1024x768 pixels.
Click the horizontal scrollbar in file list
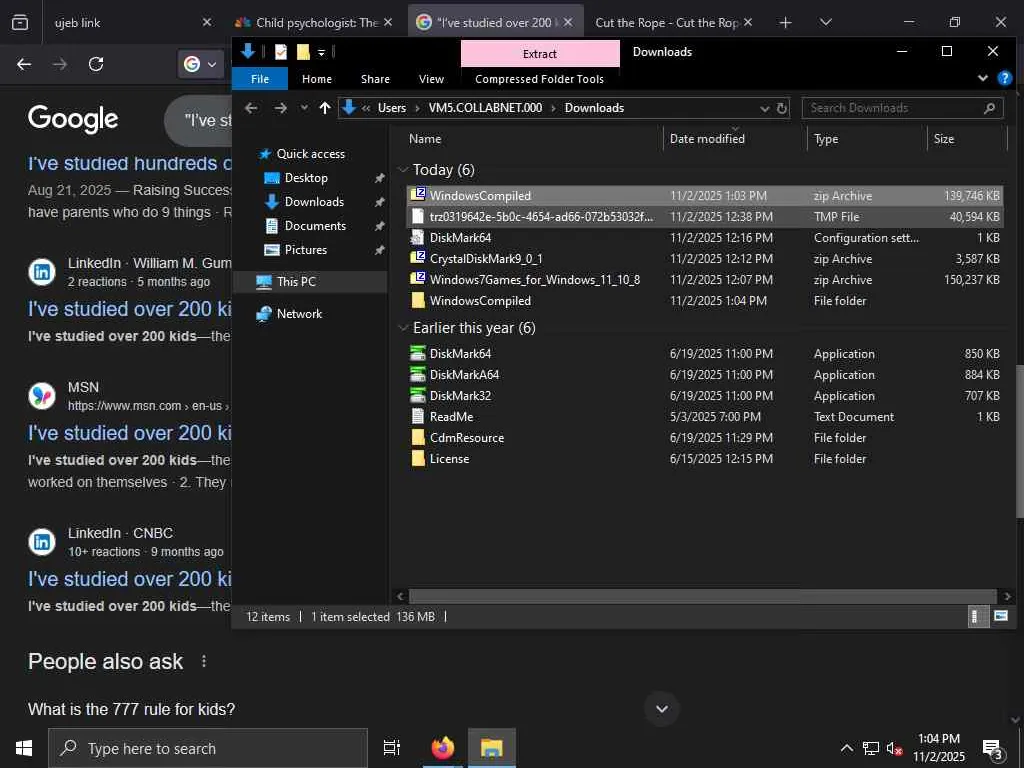703,596
